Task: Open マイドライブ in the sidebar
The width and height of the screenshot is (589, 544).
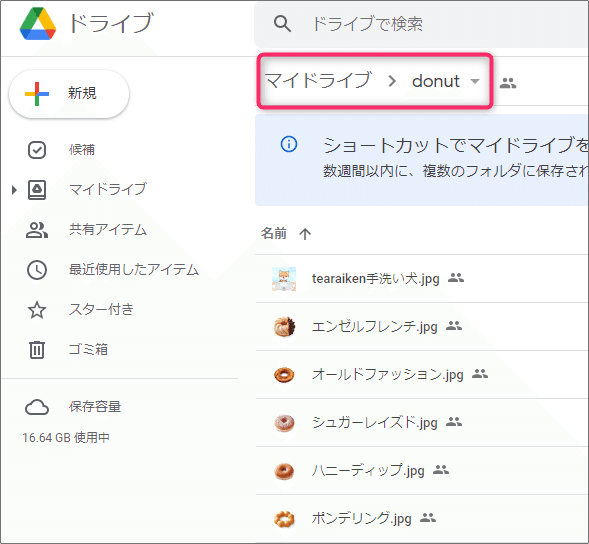Action: [x=107, y=189]
